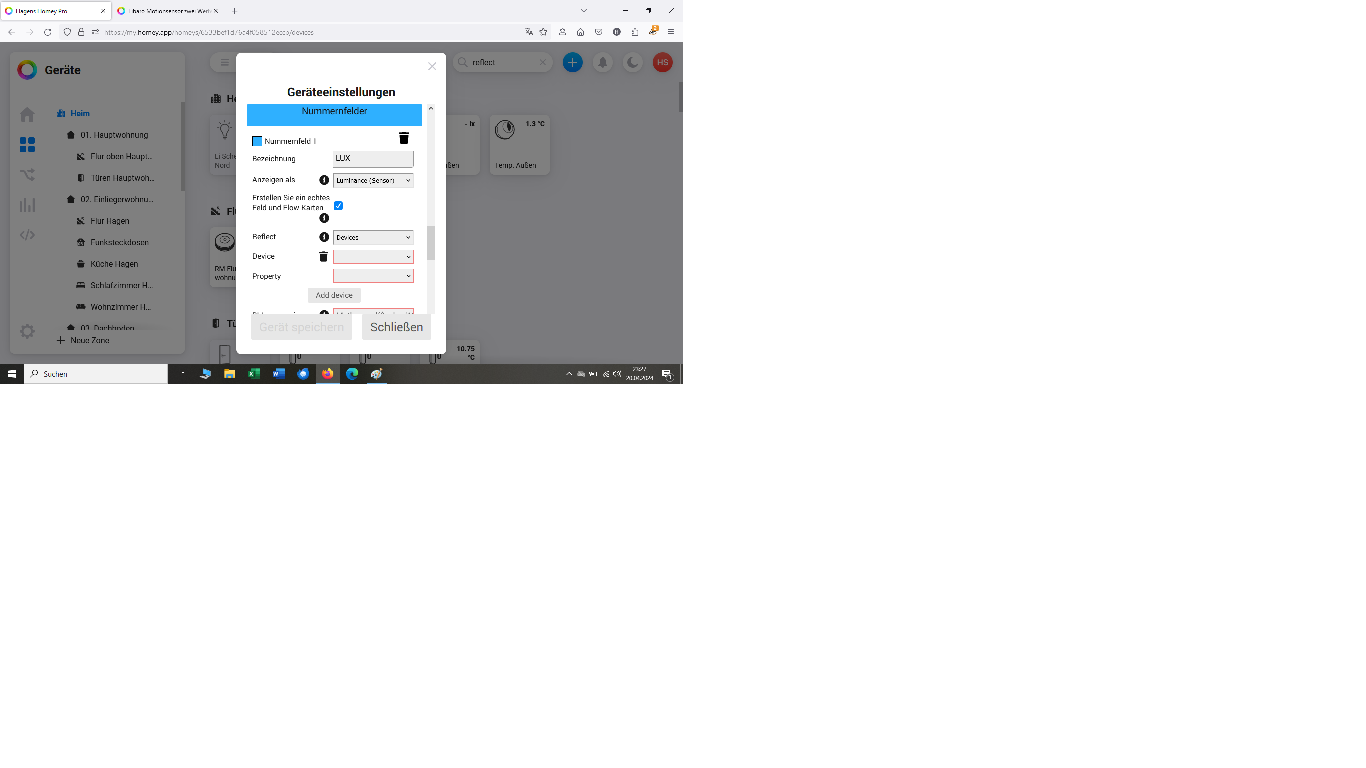Open the Windows Start menu

point(12,373)
